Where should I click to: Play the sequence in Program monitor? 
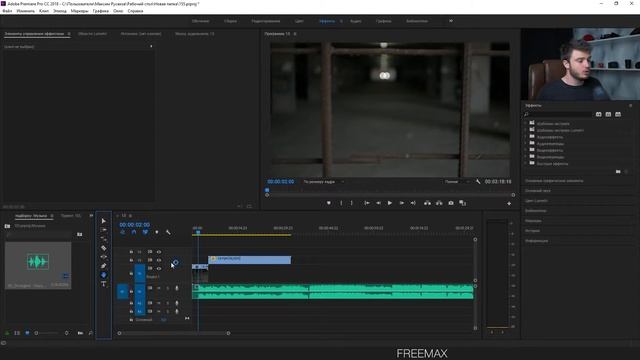pyautogui.click(x=390, y=203)
